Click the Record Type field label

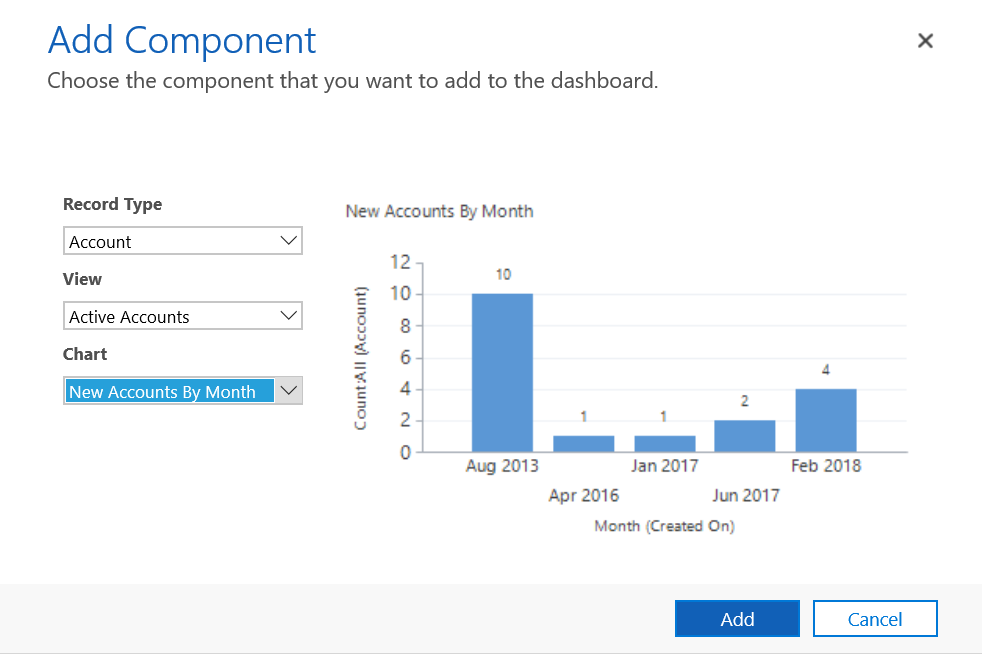[112, 204]
